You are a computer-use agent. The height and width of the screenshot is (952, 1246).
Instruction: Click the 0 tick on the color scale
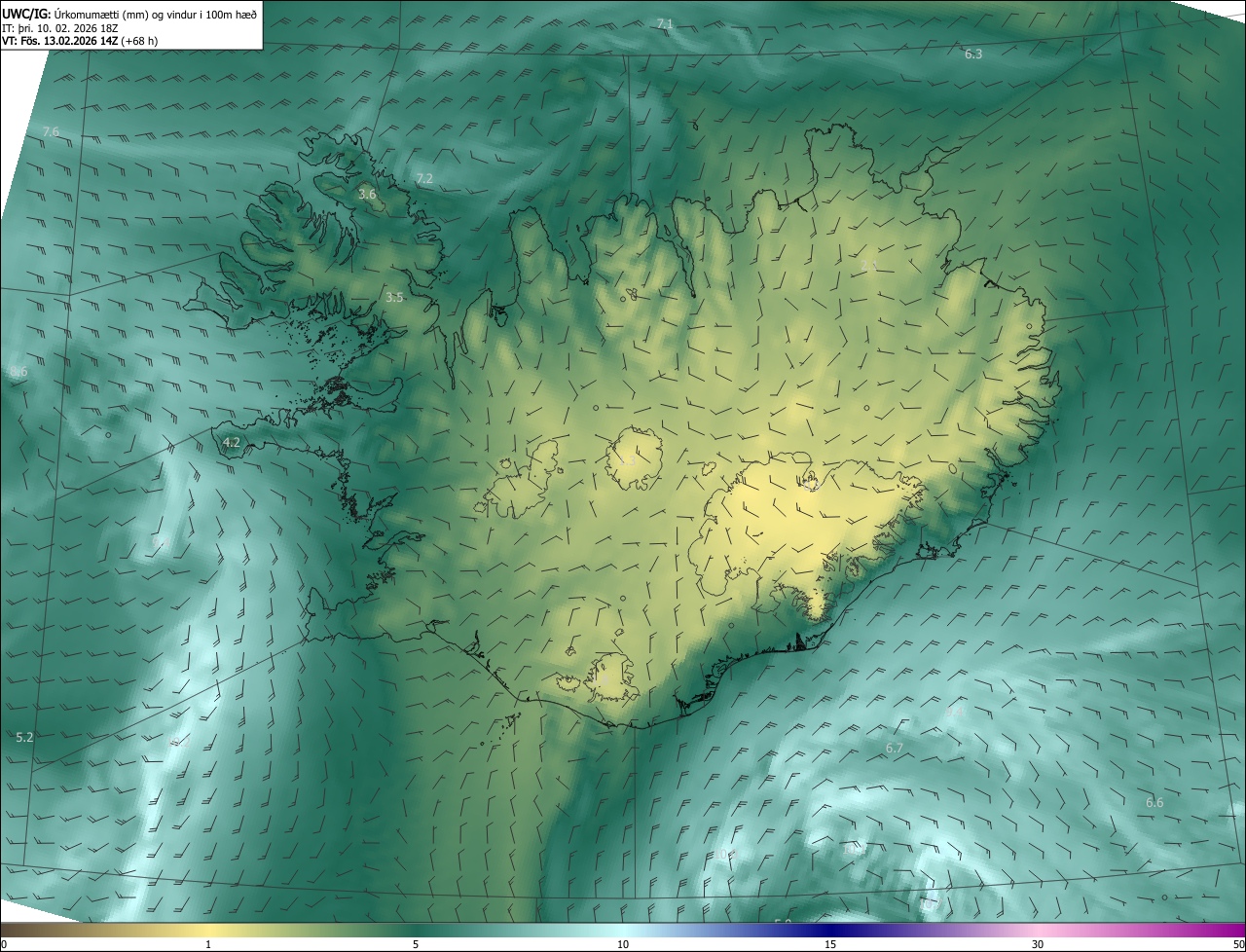coord(4,944)
